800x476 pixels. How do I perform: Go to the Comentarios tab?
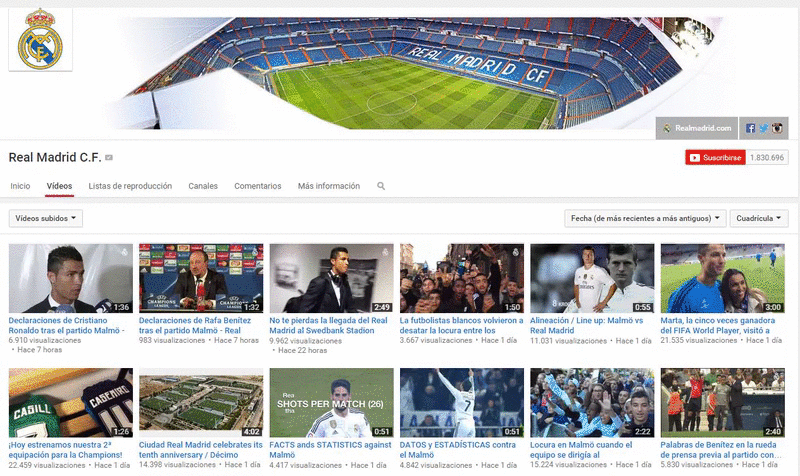coord(258,186)
